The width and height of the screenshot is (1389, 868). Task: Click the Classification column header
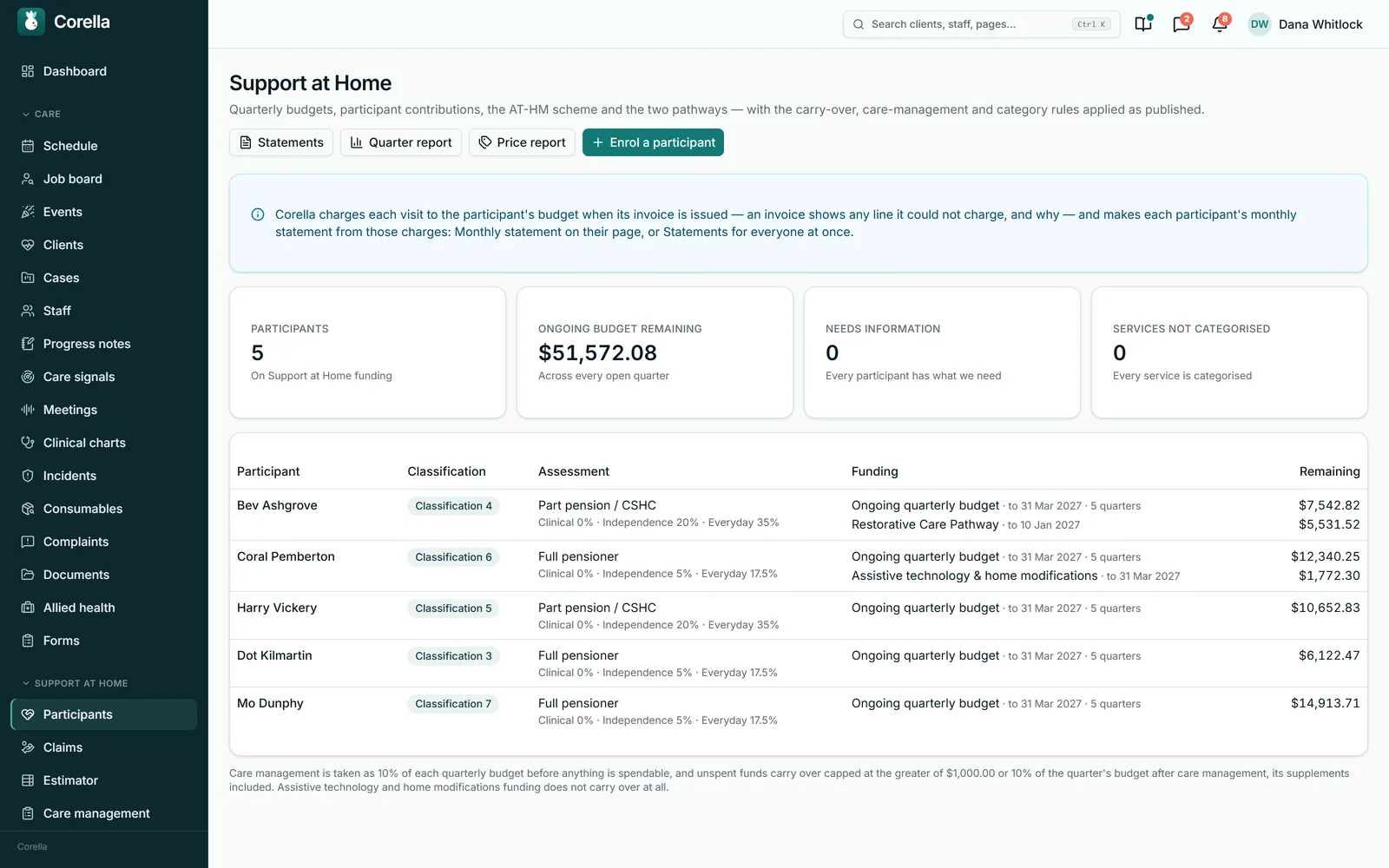pos(446,471)
